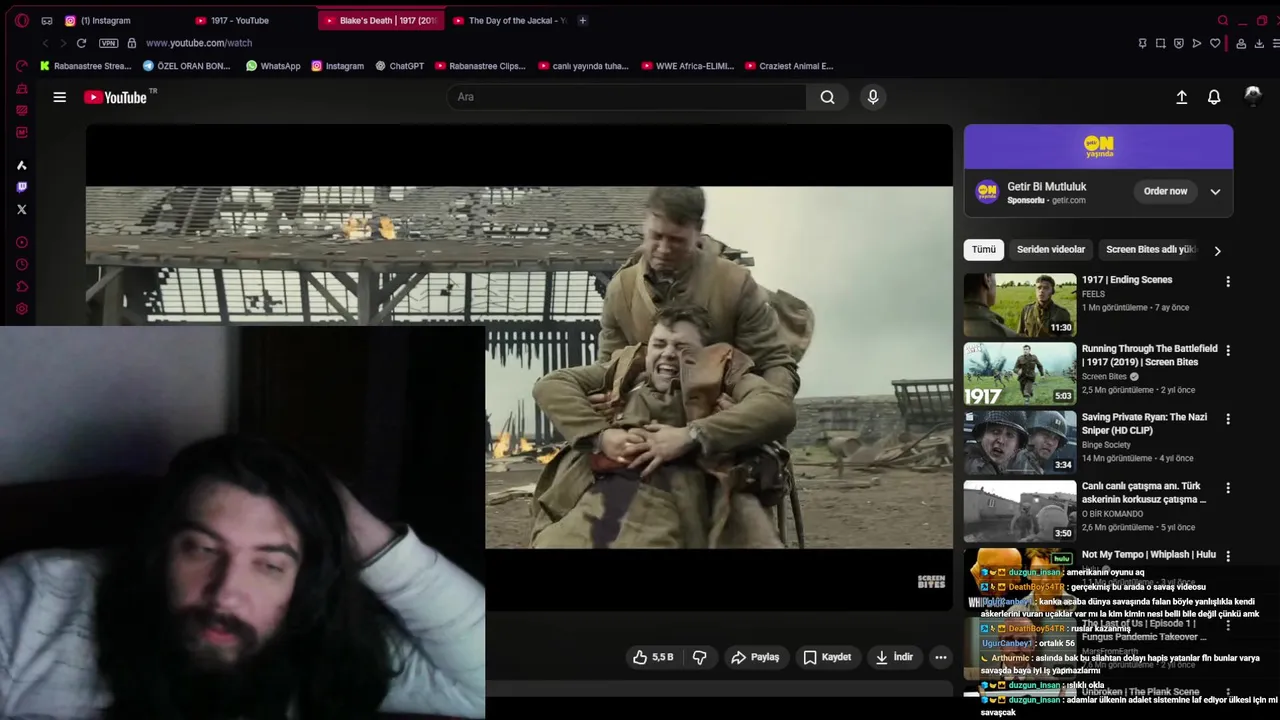Viewport: 1280px width, 720px height.
Task: Add page to bookmarks heart icon
Action: click(x=1215, y=43)
